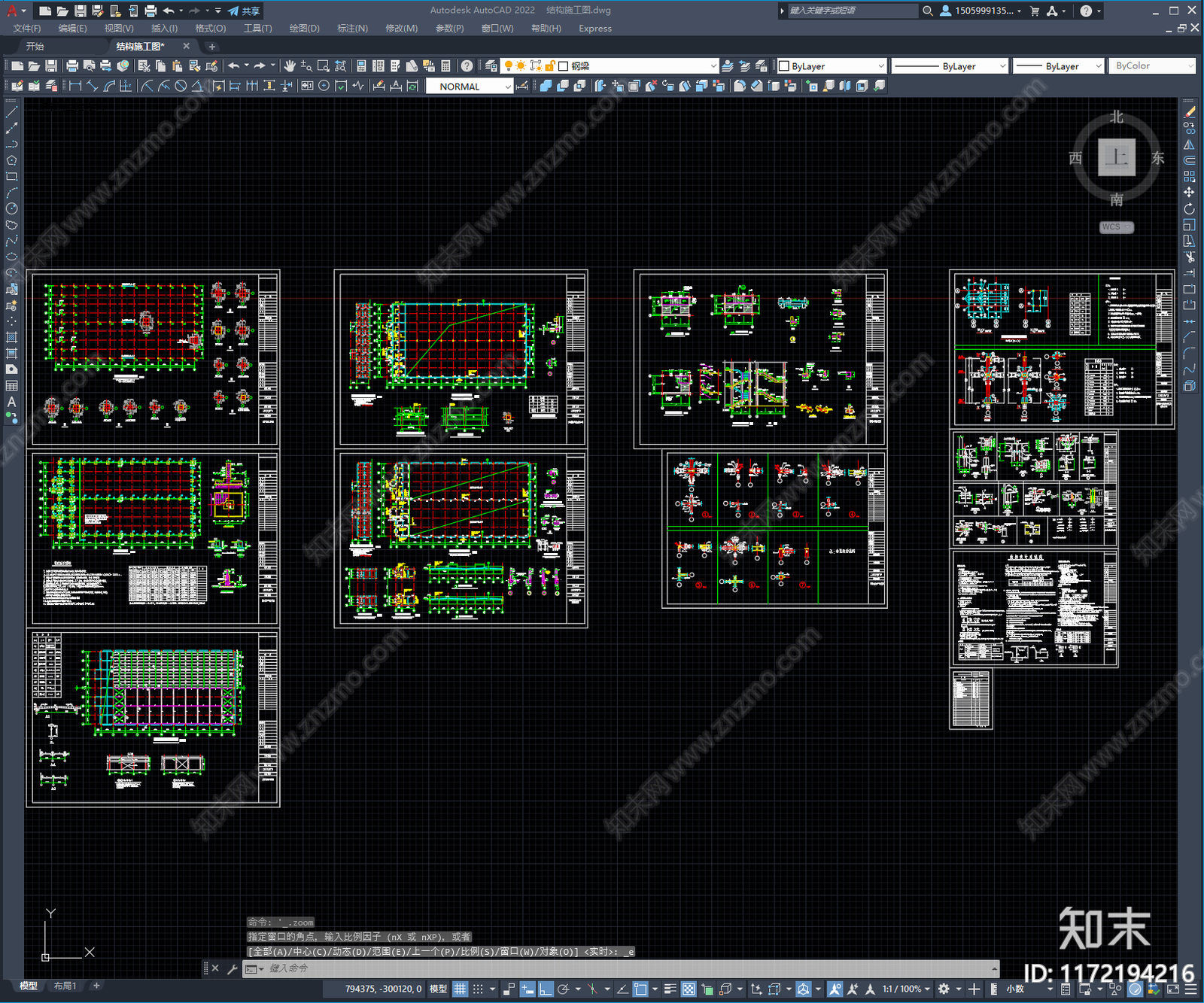
Task: Open the ByLayer color dropdown
Action: pyautogui.click(x=832, y=66)
